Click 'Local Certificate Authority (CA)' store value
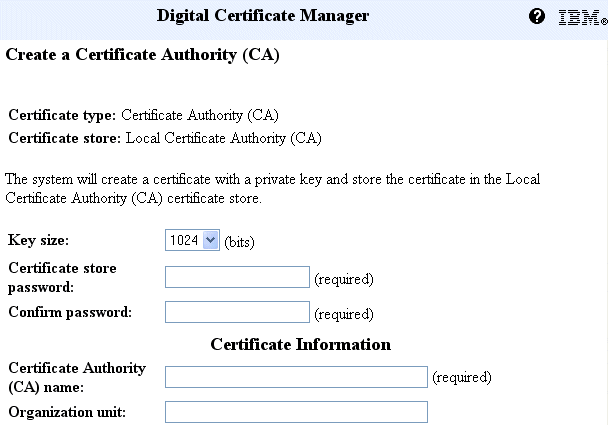 click(x=224, y=138)
